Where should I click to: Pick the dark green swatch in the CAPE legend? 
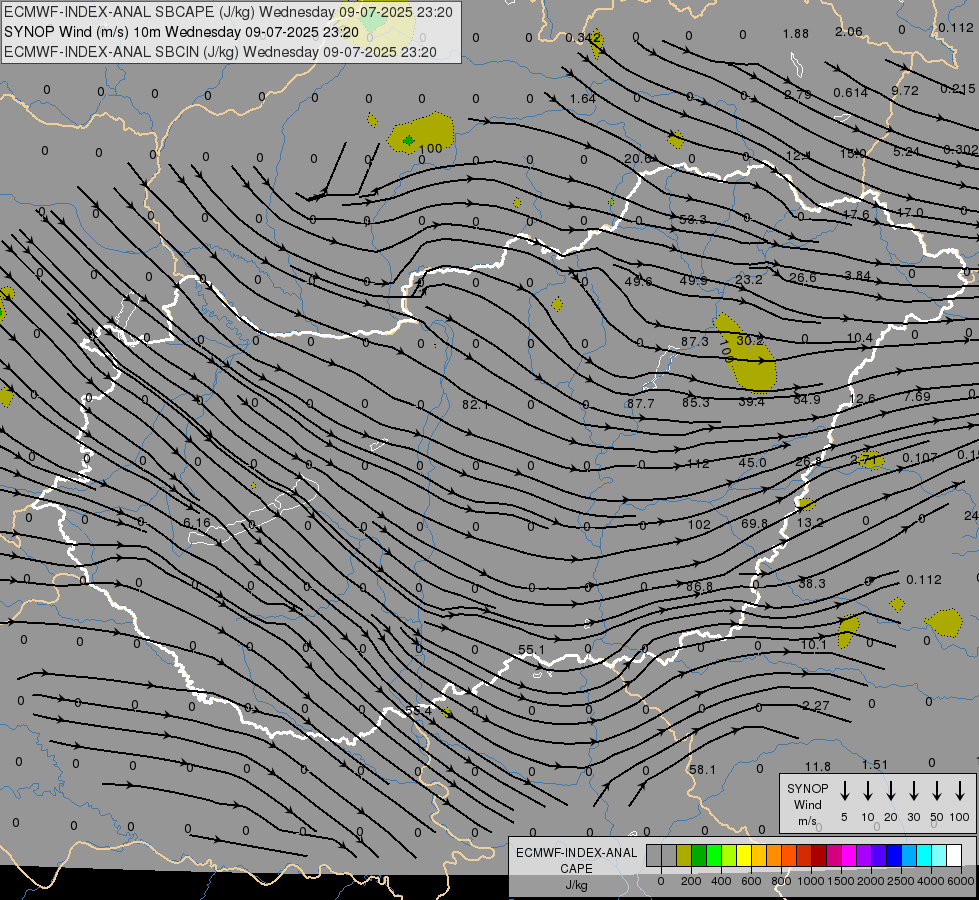coord(699,855)
